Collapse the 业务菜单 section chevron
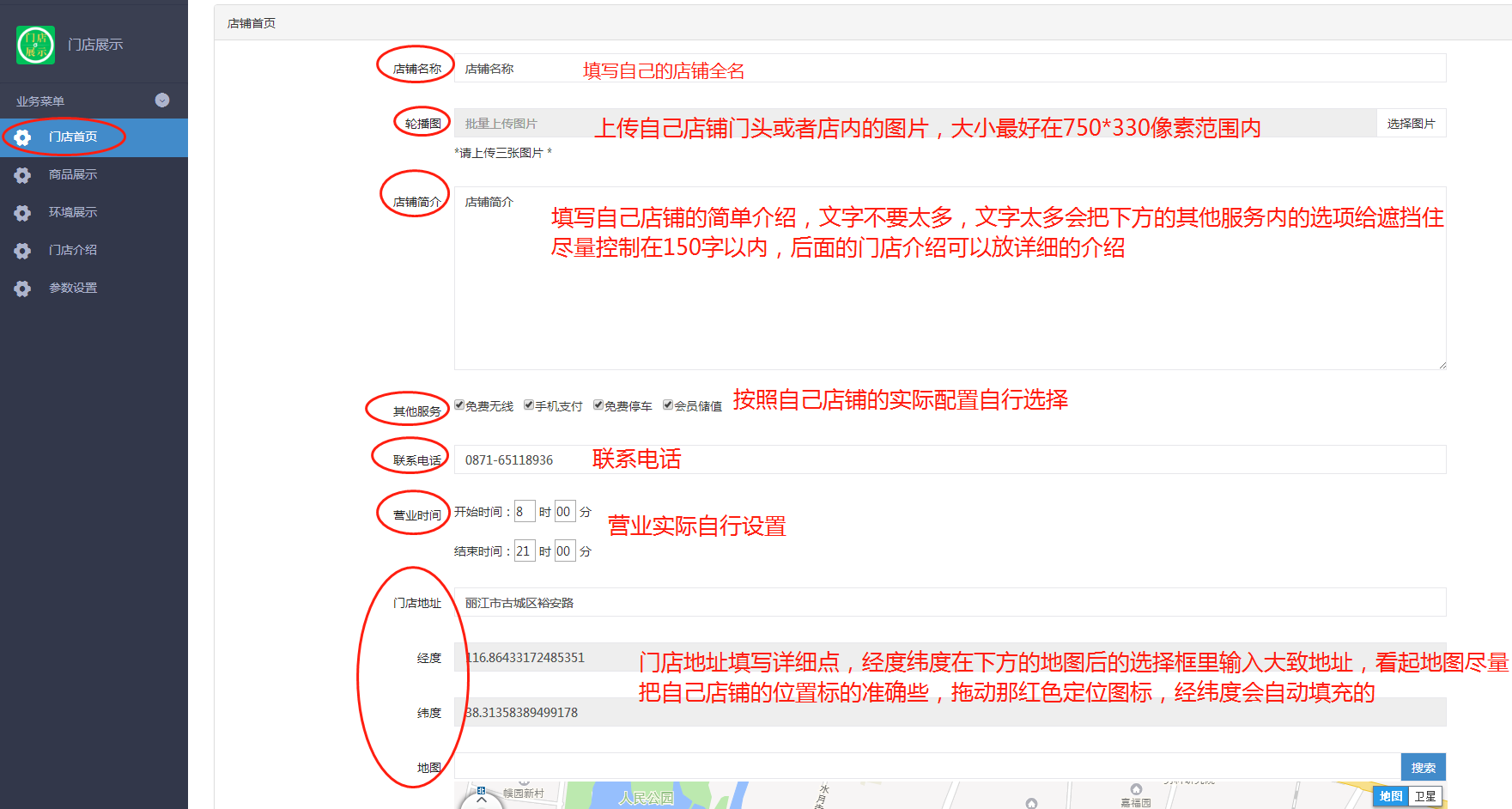 [162, 100]
